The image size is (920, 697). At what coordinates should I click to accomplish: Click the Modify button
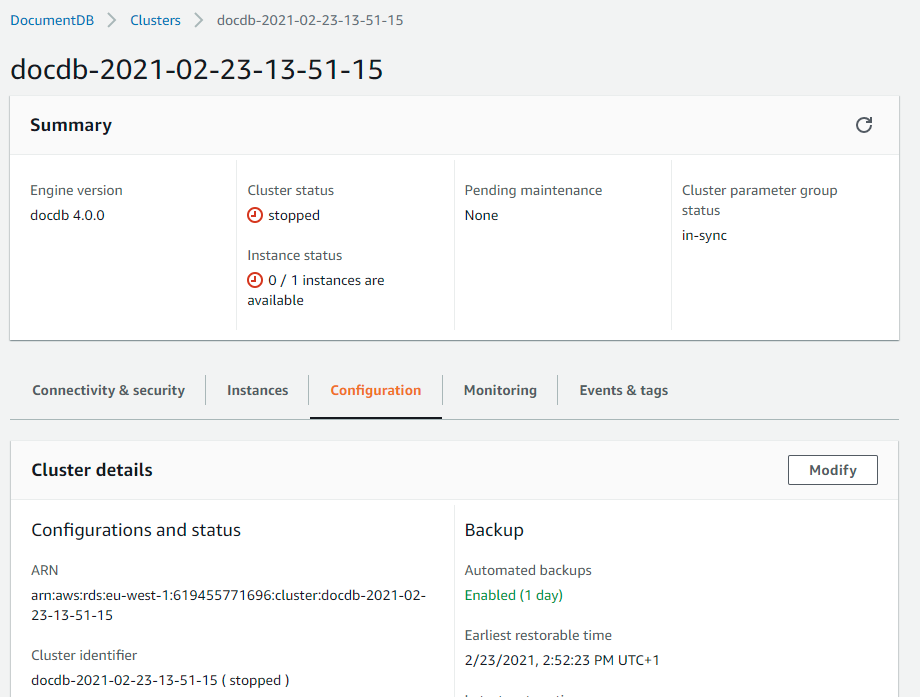tap(833, 470)
